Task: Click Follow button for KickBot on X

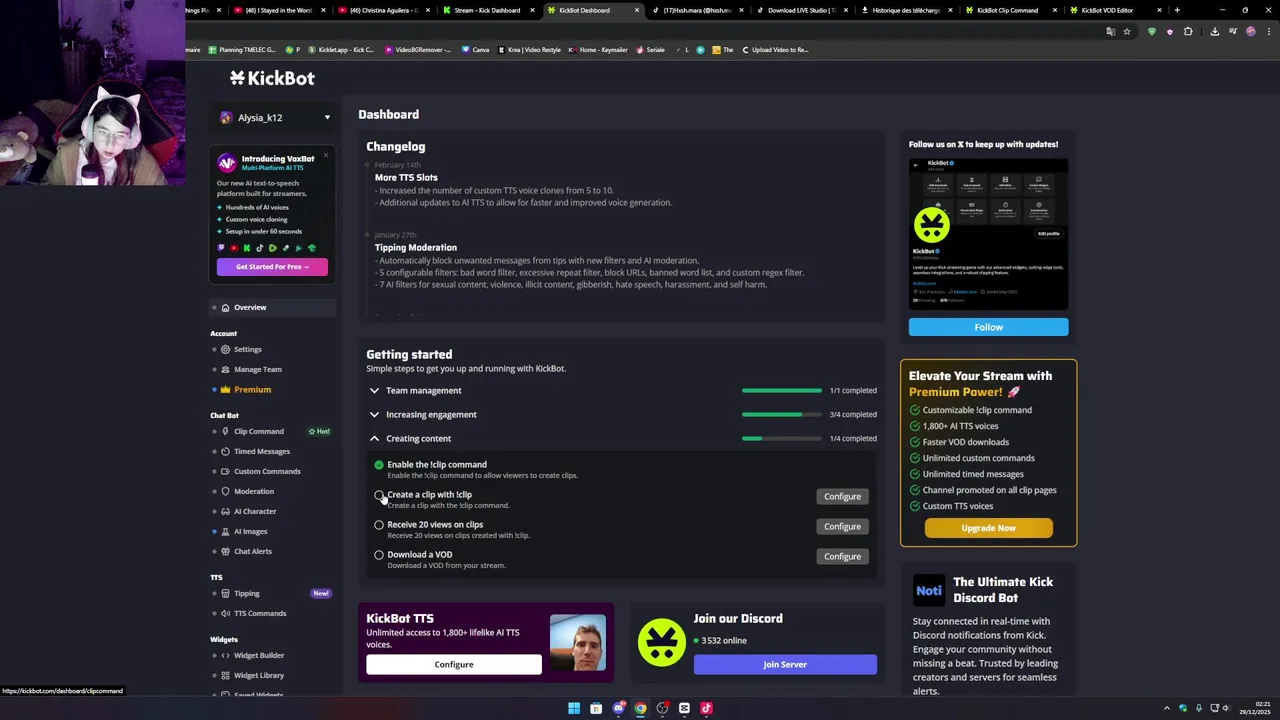Action: [x=988, y=327]
